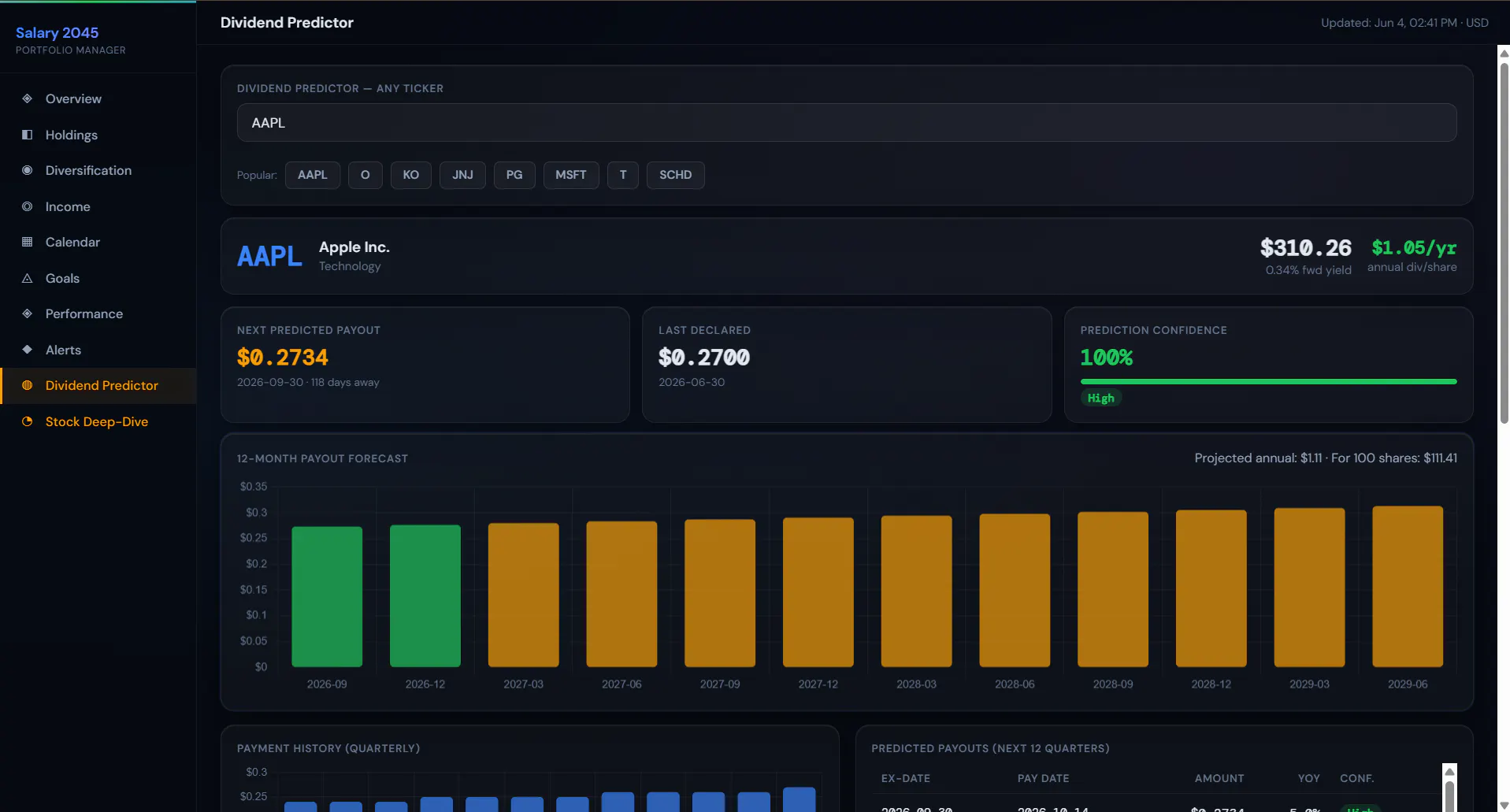Click the Calendar grid icon
This screenshot has width=1510, height=812.
[x=27, y=242]
